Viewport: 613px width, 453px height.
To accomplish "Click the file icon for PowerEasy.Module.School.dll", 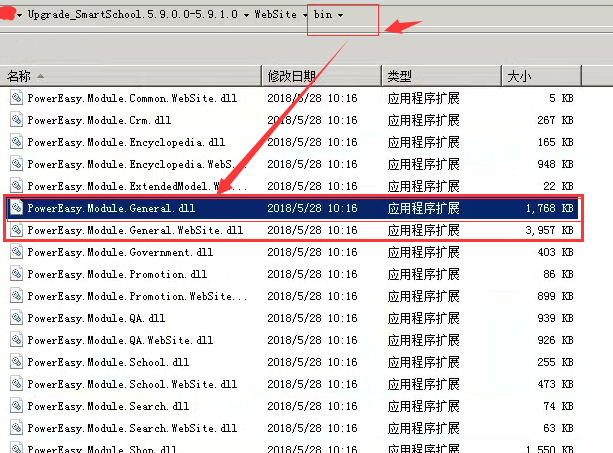I will point(16,362).
